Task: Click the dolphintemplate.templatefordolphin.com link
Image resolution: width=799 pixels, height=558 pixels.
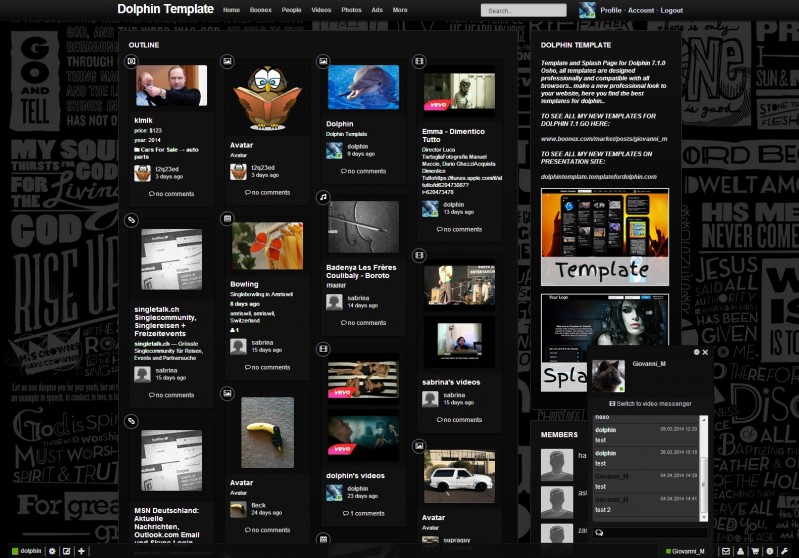Action: [x=598, y=176]
